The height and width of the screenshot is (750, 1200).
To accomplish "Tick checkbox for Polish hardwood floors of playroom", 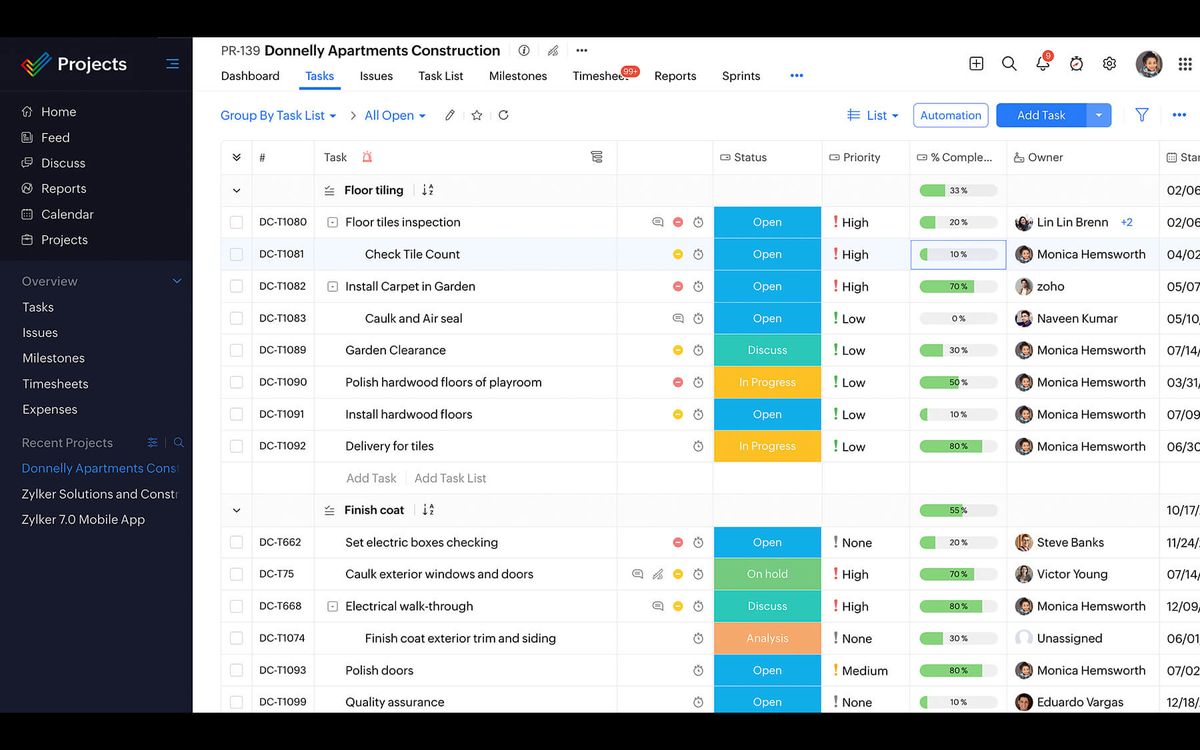I will click(236, 382).
